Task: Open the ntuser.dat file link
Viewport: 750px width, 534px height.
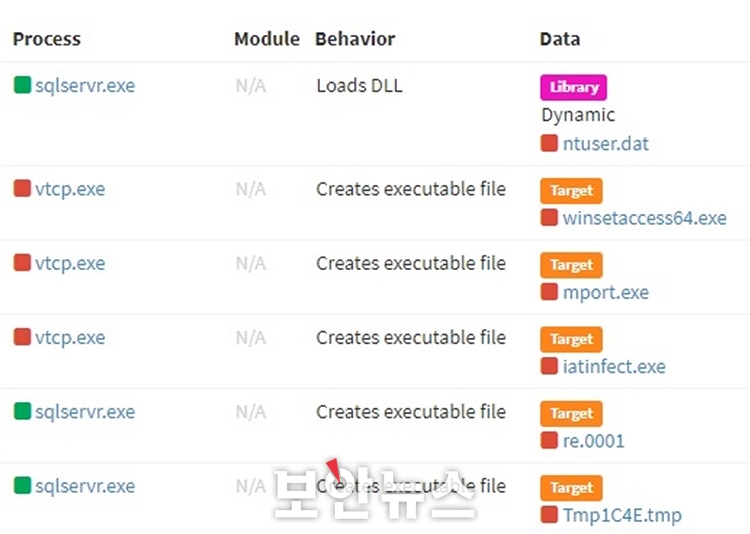Action: click(606, 144)
